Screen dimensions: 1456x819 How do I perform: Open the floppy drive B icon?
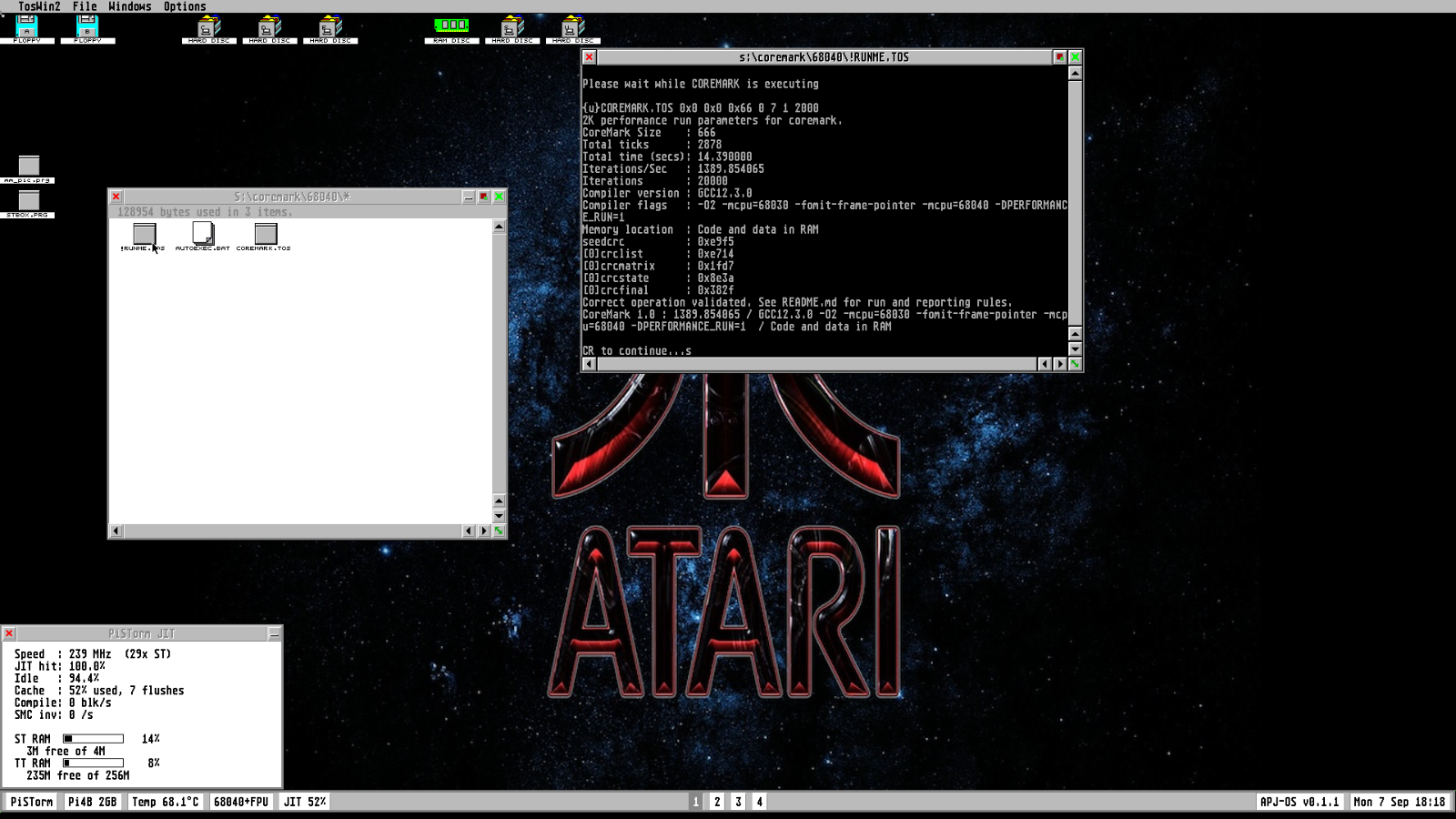coord(87,28)
